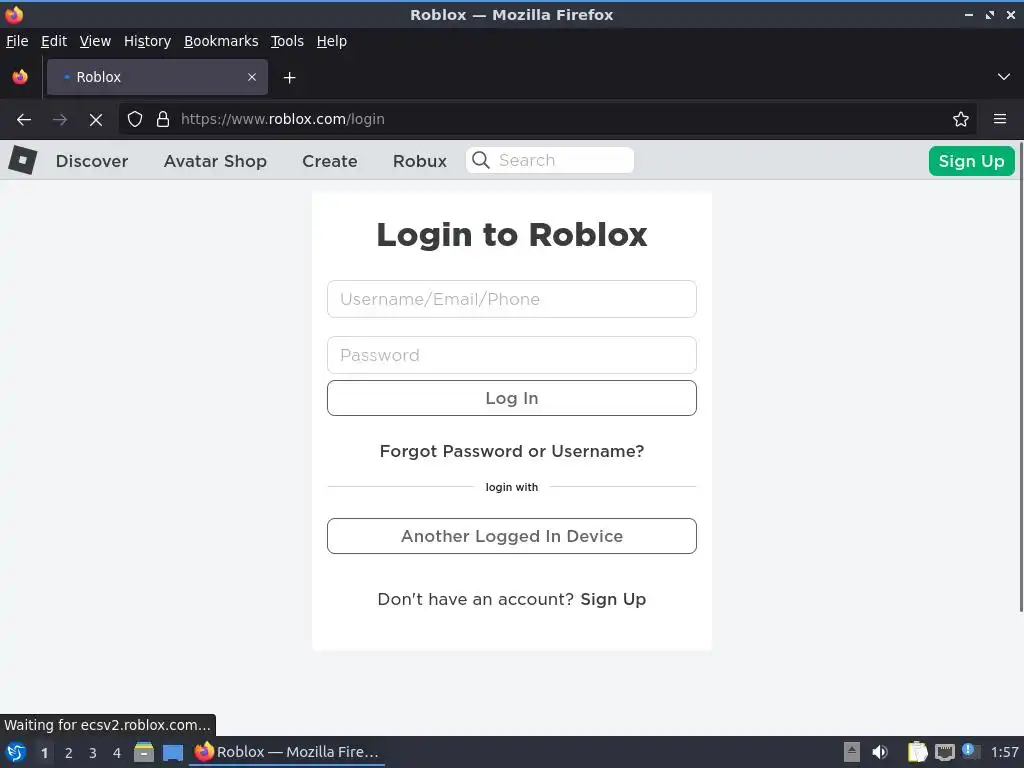1024x768 pixels.
Task: Click the removable media eject tray icon
Action: (x=852, y=752)
